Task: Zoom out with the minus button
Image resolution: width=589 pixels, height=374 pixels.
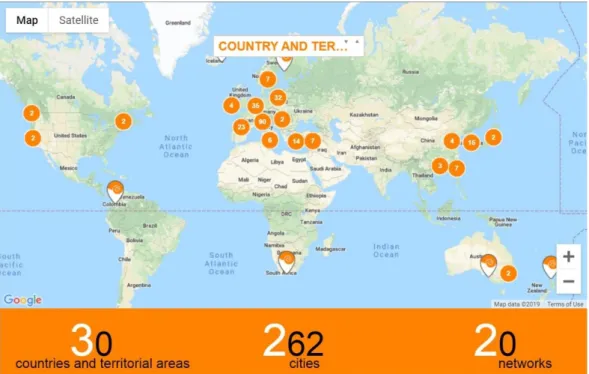Action: (569, 281)
